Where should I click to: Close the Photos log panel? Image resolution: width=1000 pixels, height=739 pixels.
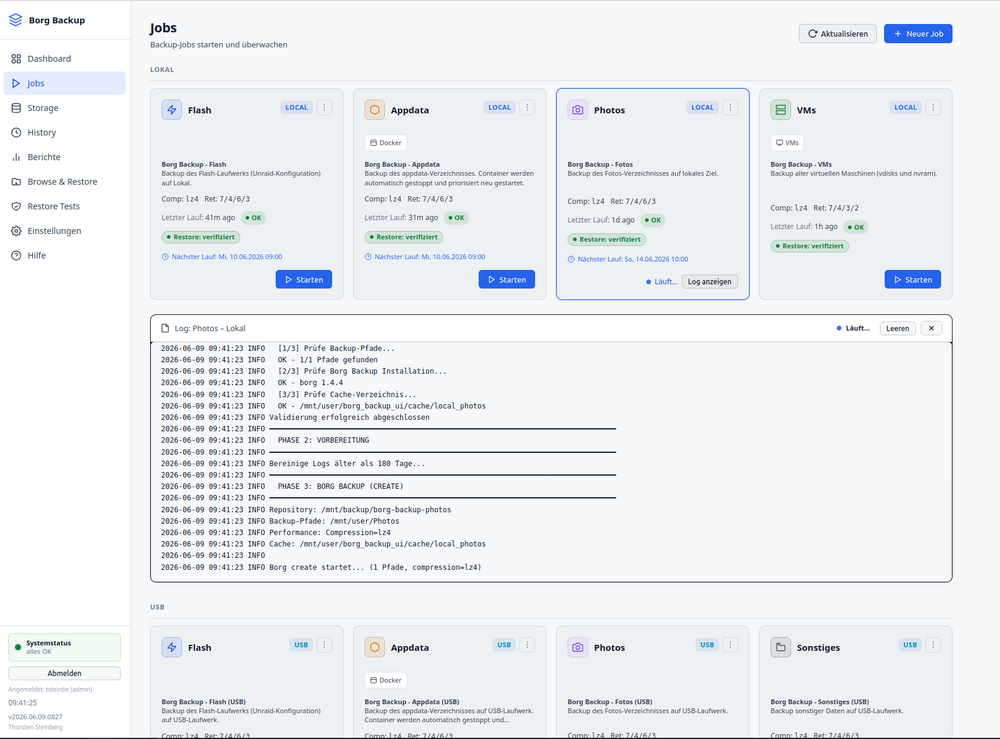tap(931, 328)
